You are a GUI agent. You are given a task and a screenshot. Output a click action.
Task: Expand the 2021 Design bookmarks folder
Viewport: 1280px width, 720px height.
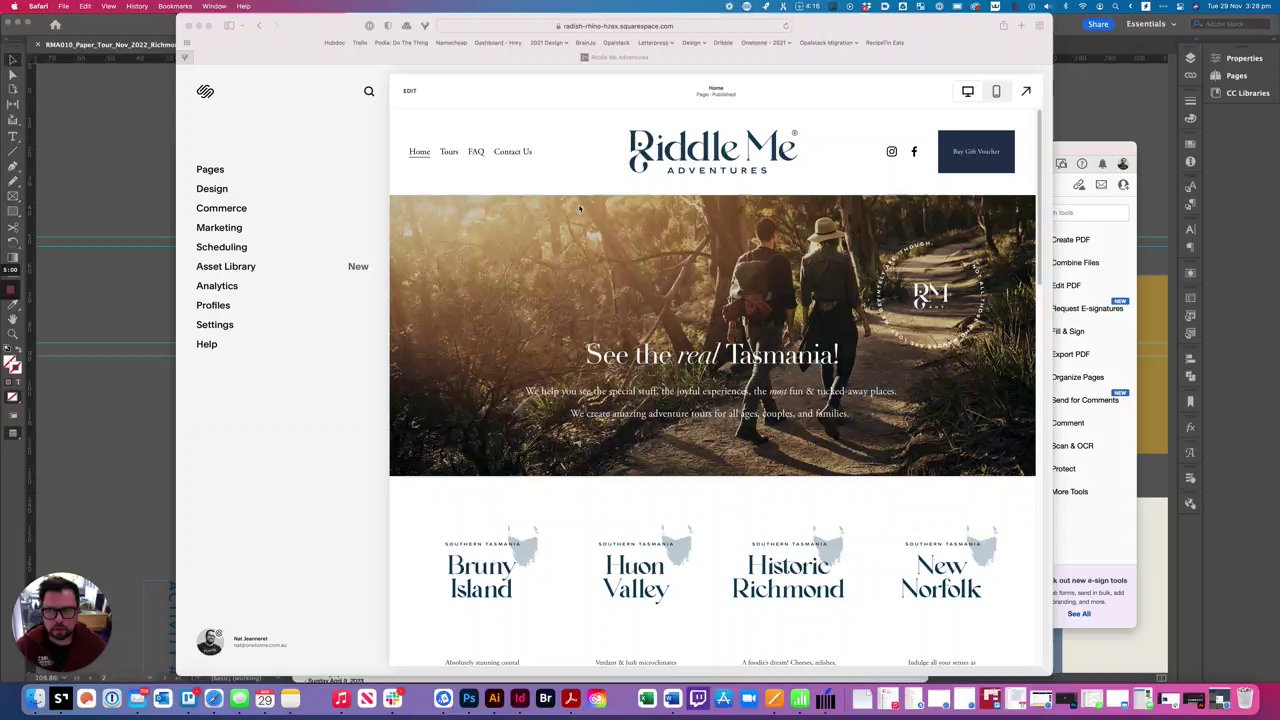pos(549,43)
